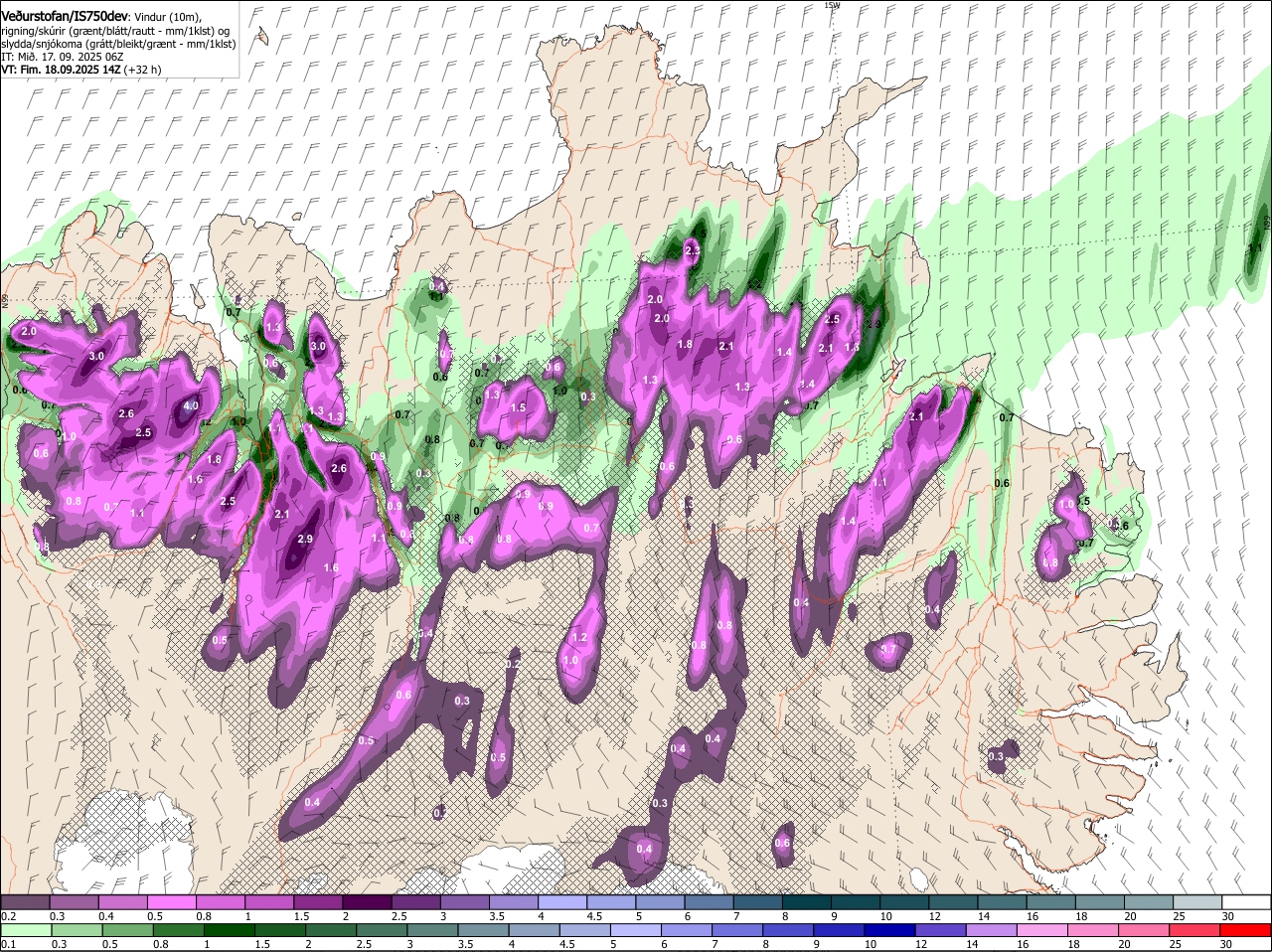Click the dark mauve 0.2 swatch in snow legend
The width and height of the screenshot is (1272, 952).
point(25,901)
